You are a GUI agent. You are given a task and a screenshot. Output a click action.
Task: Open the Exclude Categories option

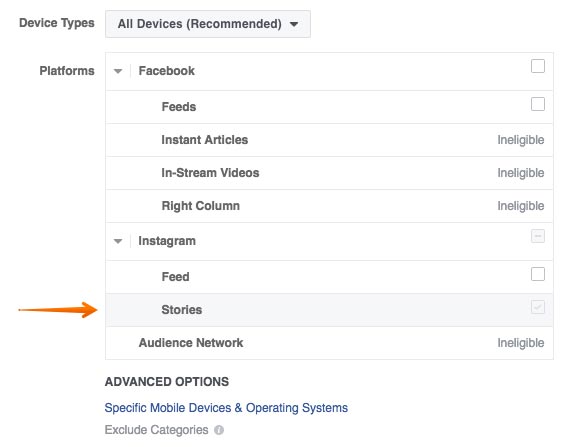coord(157,430)
